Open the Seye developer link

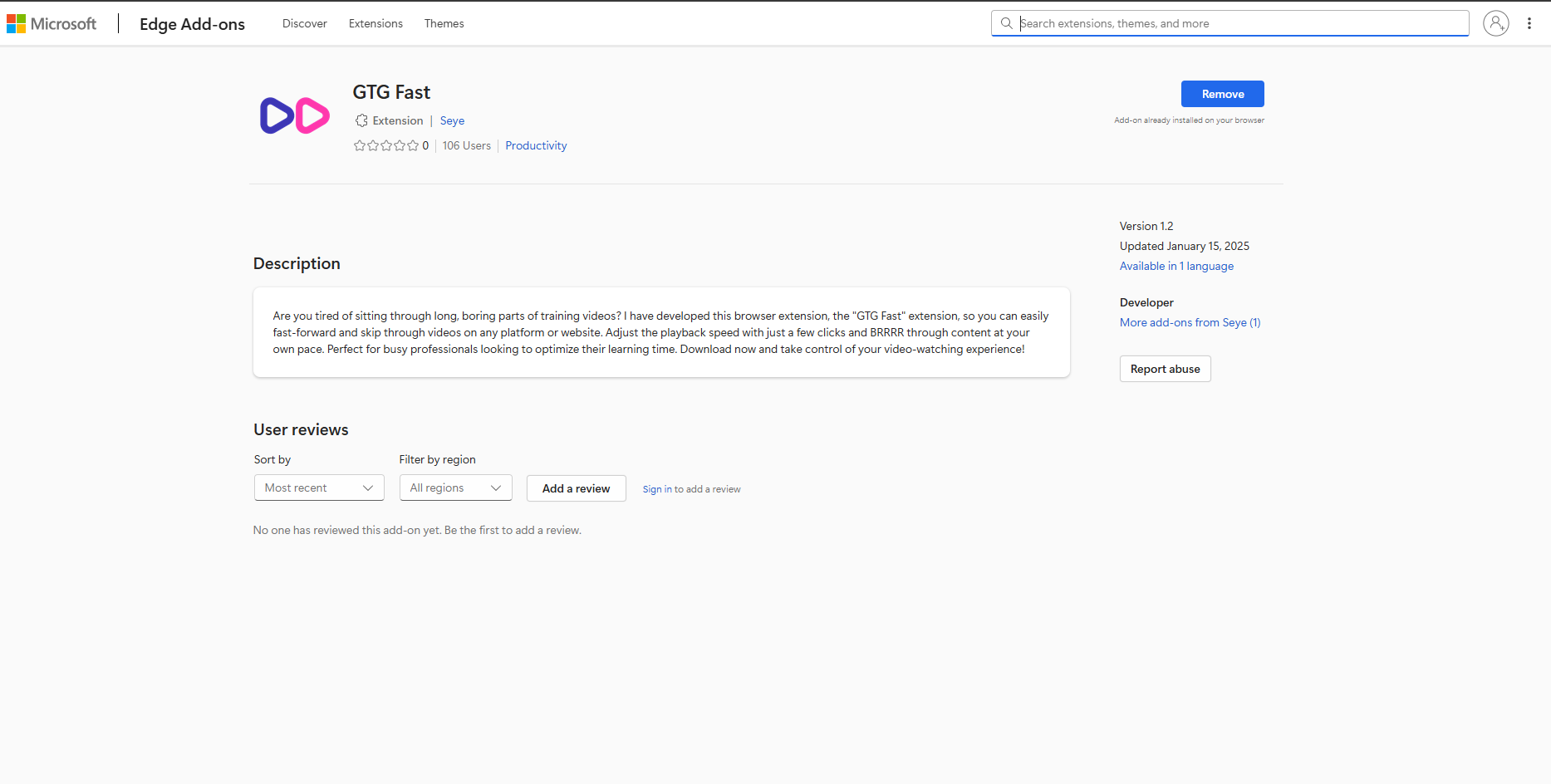[x=452, y=120]
